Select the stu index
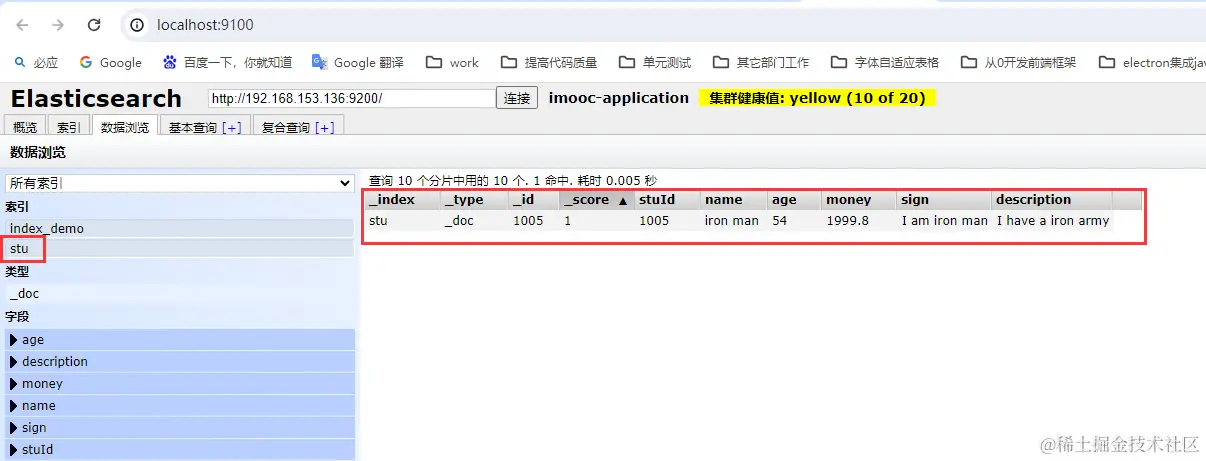 tap(180, 248)
